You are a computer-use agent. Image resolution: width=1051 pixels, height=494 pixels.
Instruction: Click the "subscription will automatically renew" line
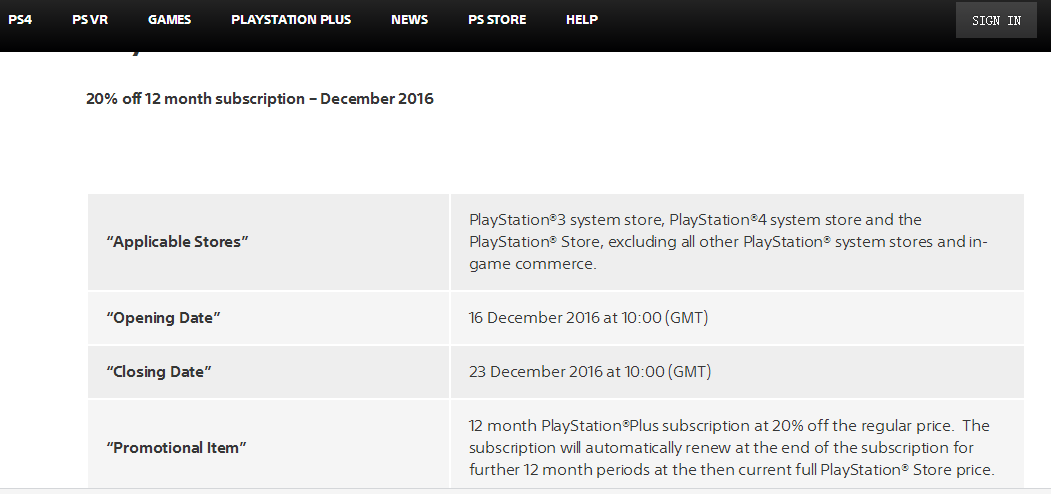721,448
